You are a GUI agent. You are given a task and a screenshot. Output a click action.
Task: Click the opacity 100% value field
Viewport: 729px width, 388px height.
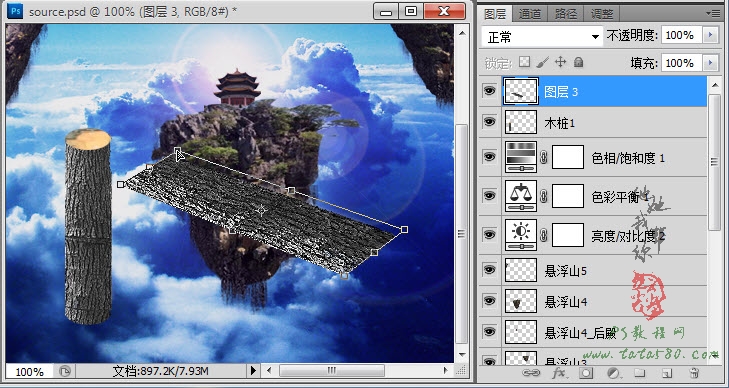[682, 35]
